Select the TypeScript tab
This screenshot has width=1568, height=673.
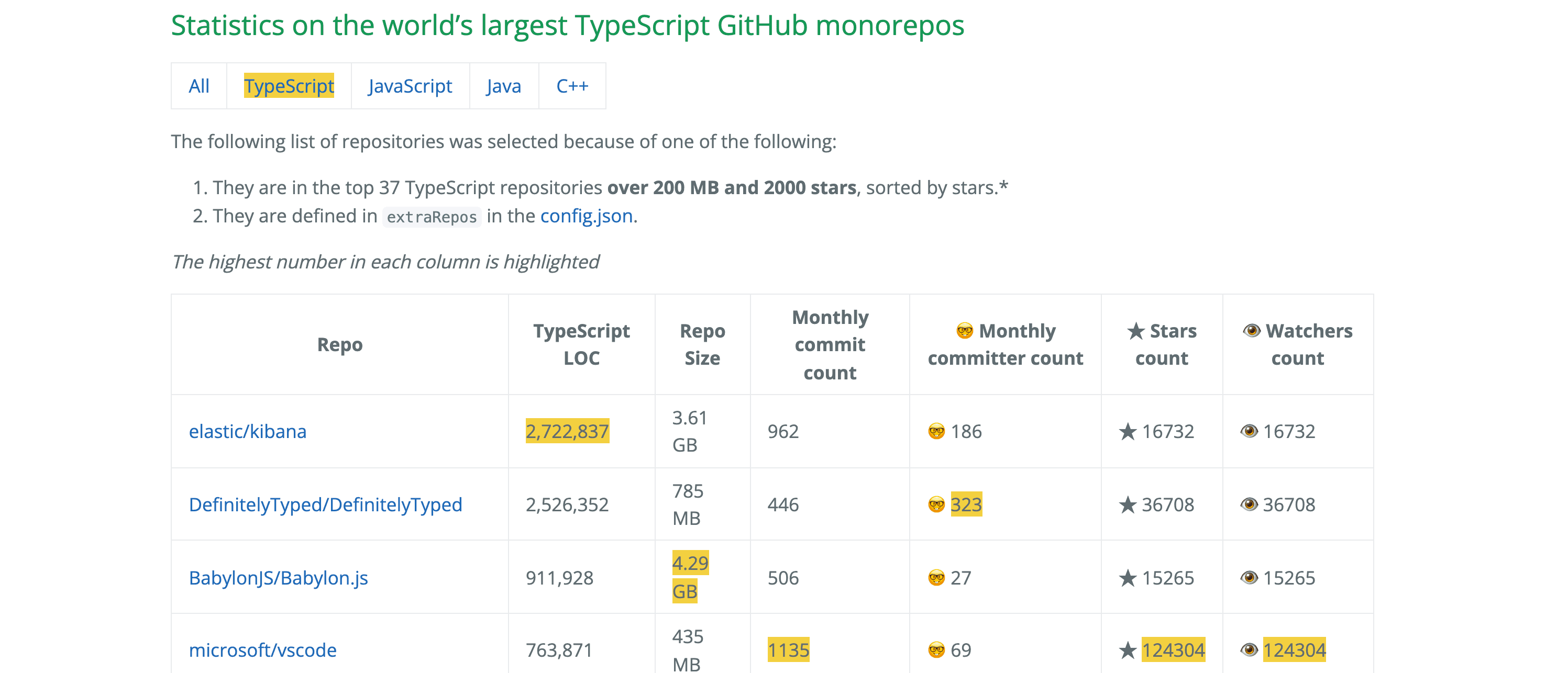[289, 86]
